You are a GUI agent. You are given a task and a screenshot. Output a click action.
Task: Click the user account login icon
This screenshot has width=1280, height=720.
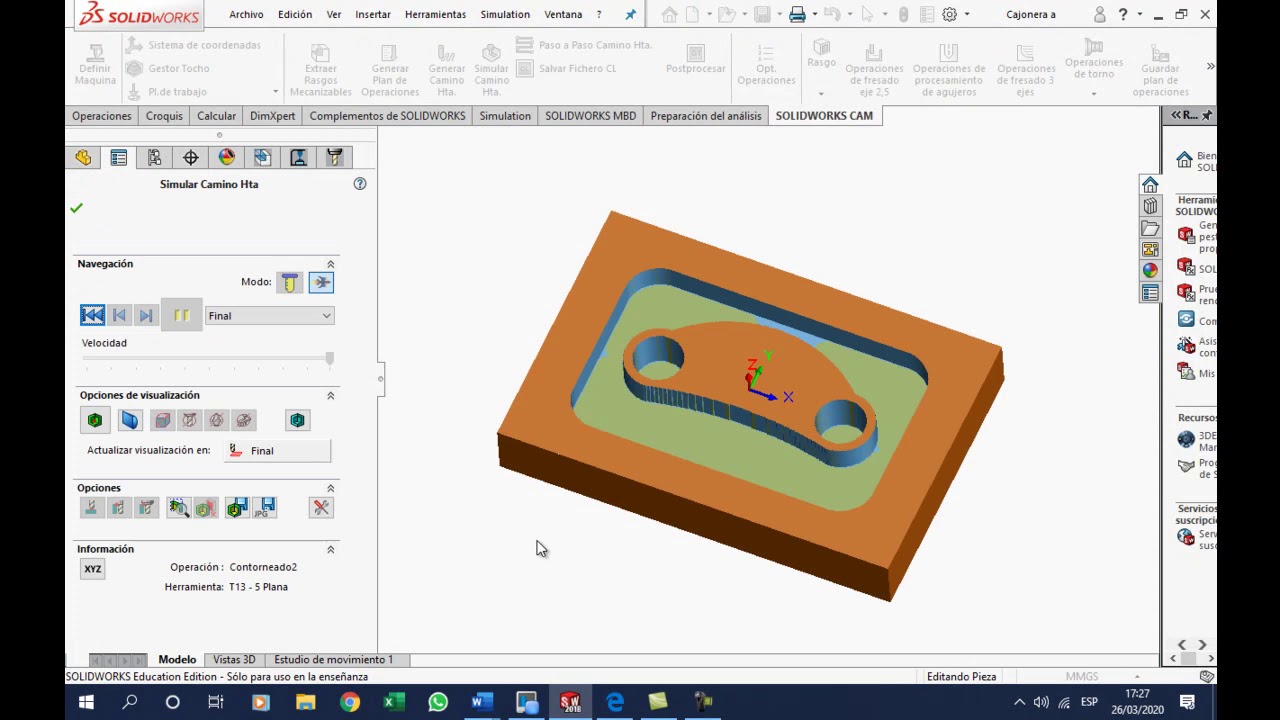pyautogui.click(x=1100, y=15)
